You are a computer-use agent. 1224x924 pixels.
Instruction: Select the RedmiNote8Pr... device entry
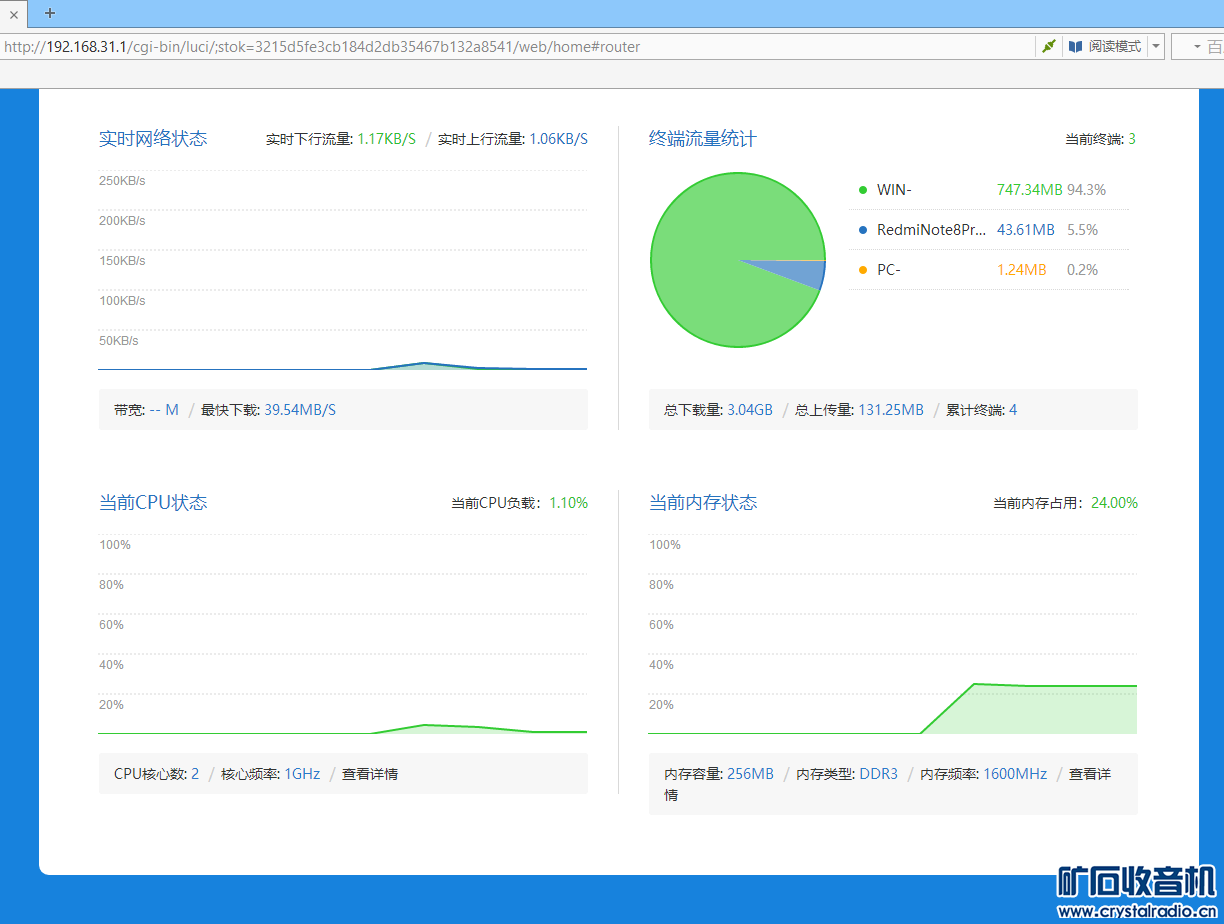point(931,230)
